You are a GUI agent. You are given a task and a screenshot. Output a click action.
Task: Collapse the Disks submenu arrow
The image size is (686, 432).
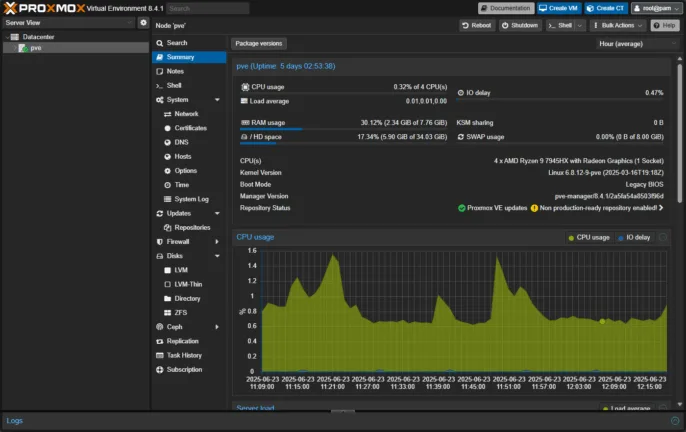pyautogui.click(x=217, y=256)
